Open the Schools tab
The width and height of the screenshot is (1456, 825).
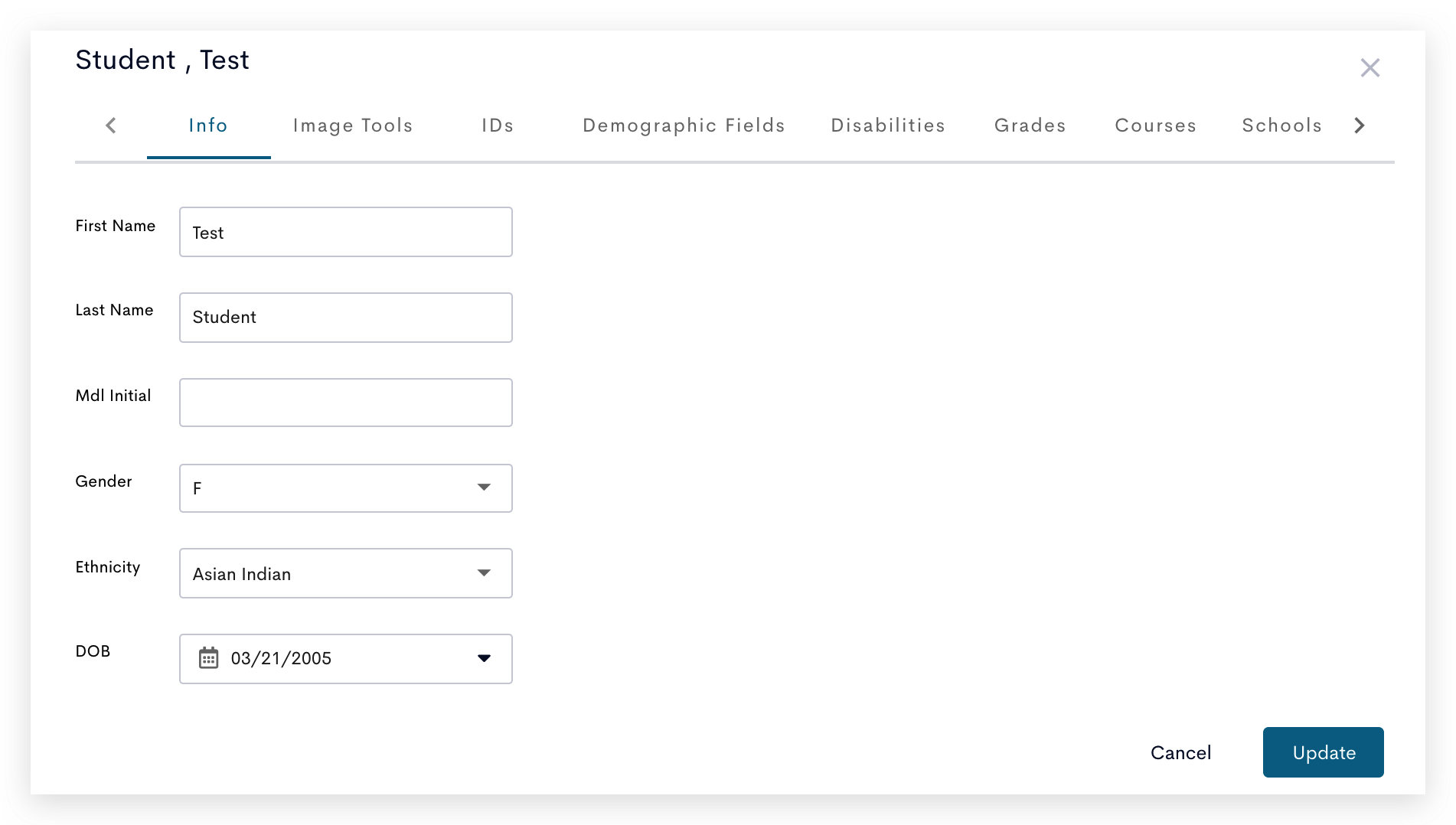click(x=1281, y=126)
